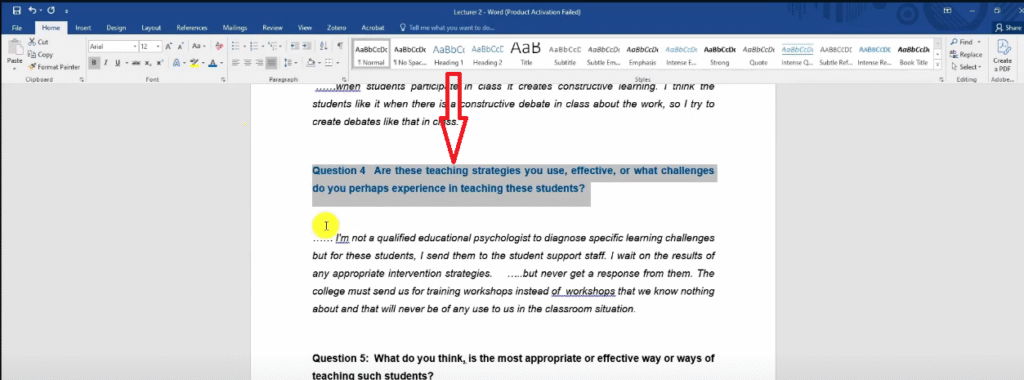Switch to the Layout tab
This screenshot has width=1024, height=380.
click(151, 28)
